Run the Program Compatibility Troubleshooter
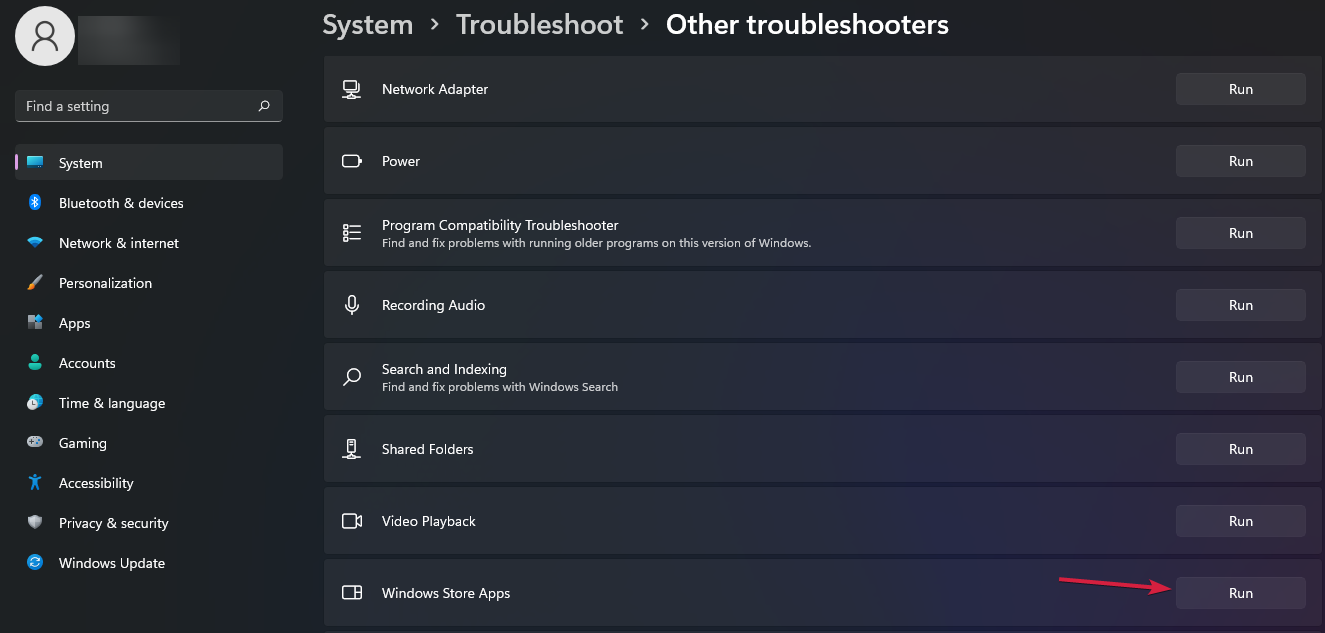1325x633 pixels. (1240, 233)
